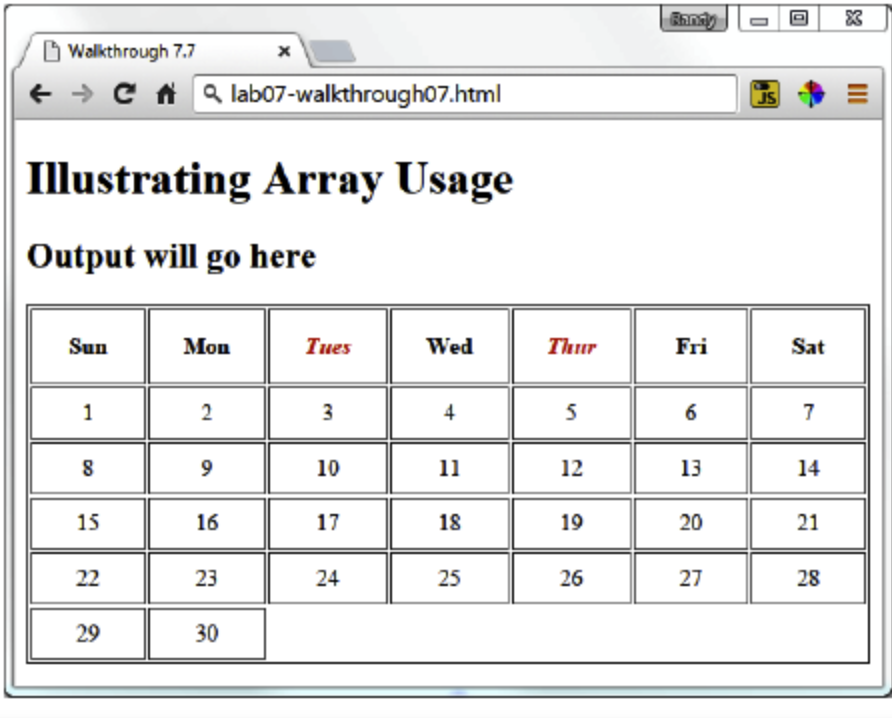Image resolution: width=892 pixels, height=718 pixels.
Task: Reload the page with the refresh icon
Action: 125,94
